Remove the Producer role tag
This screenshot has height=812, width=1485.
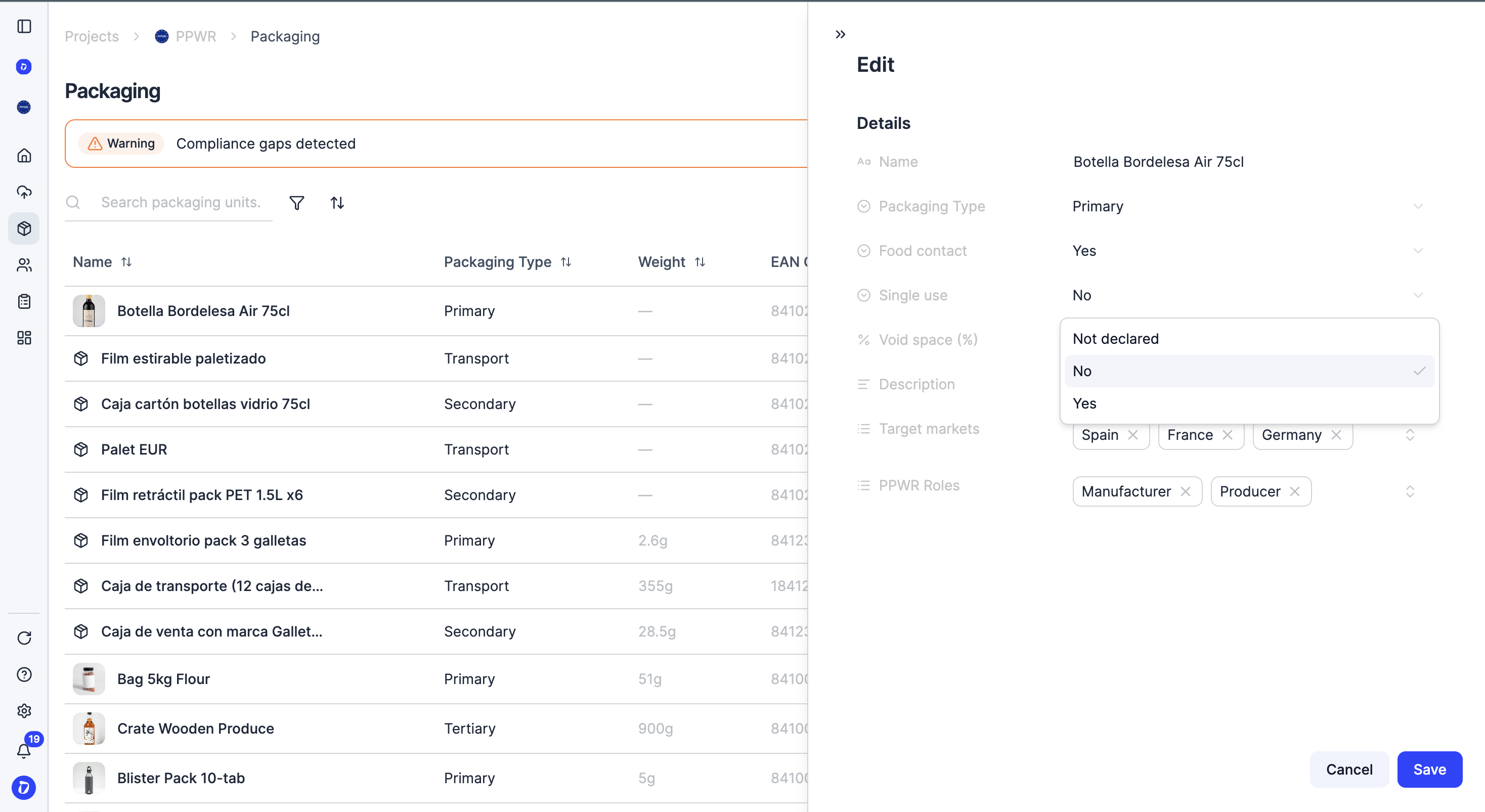(x=1295, y=491)
